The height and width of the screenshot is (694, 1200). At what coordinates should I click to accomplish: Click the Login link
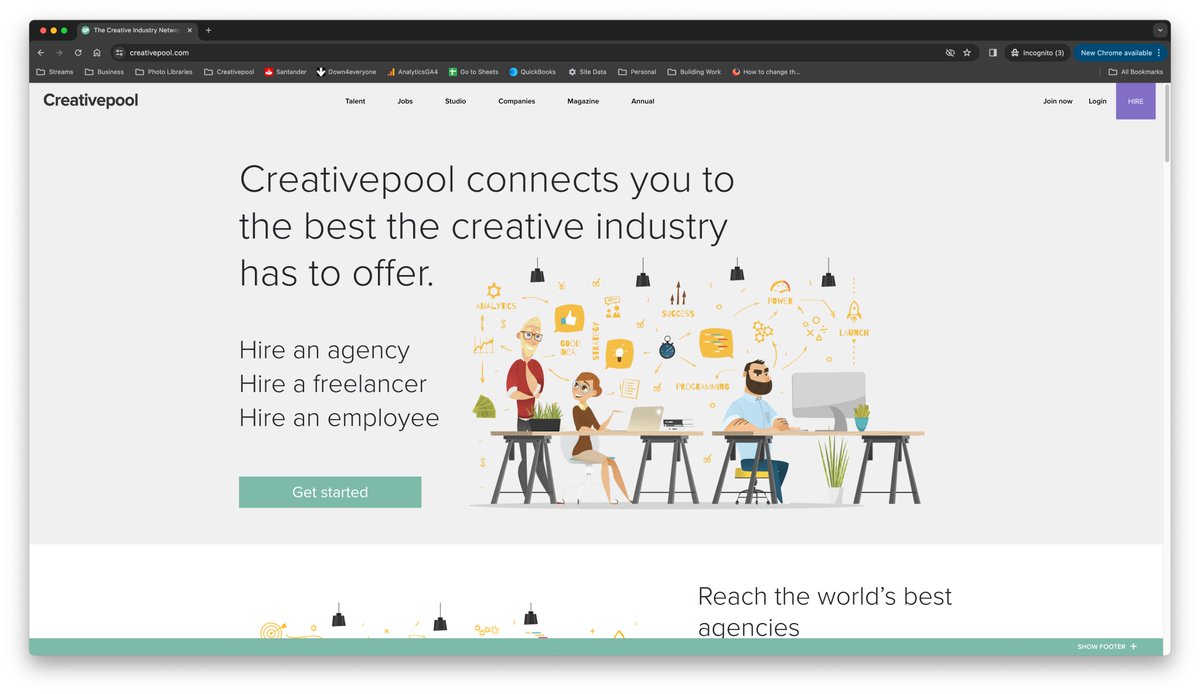1097,101
